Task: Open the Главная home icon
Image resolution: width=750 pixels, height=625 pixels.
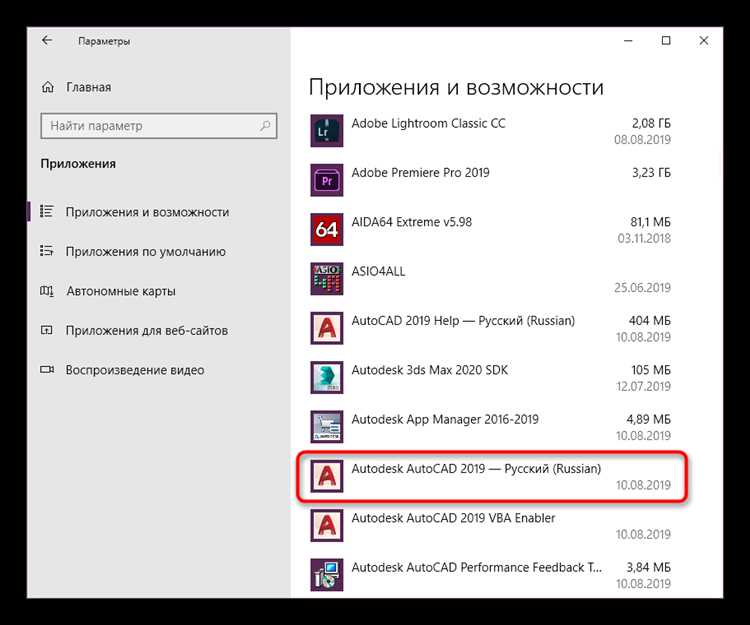Action: click(48, 87)
